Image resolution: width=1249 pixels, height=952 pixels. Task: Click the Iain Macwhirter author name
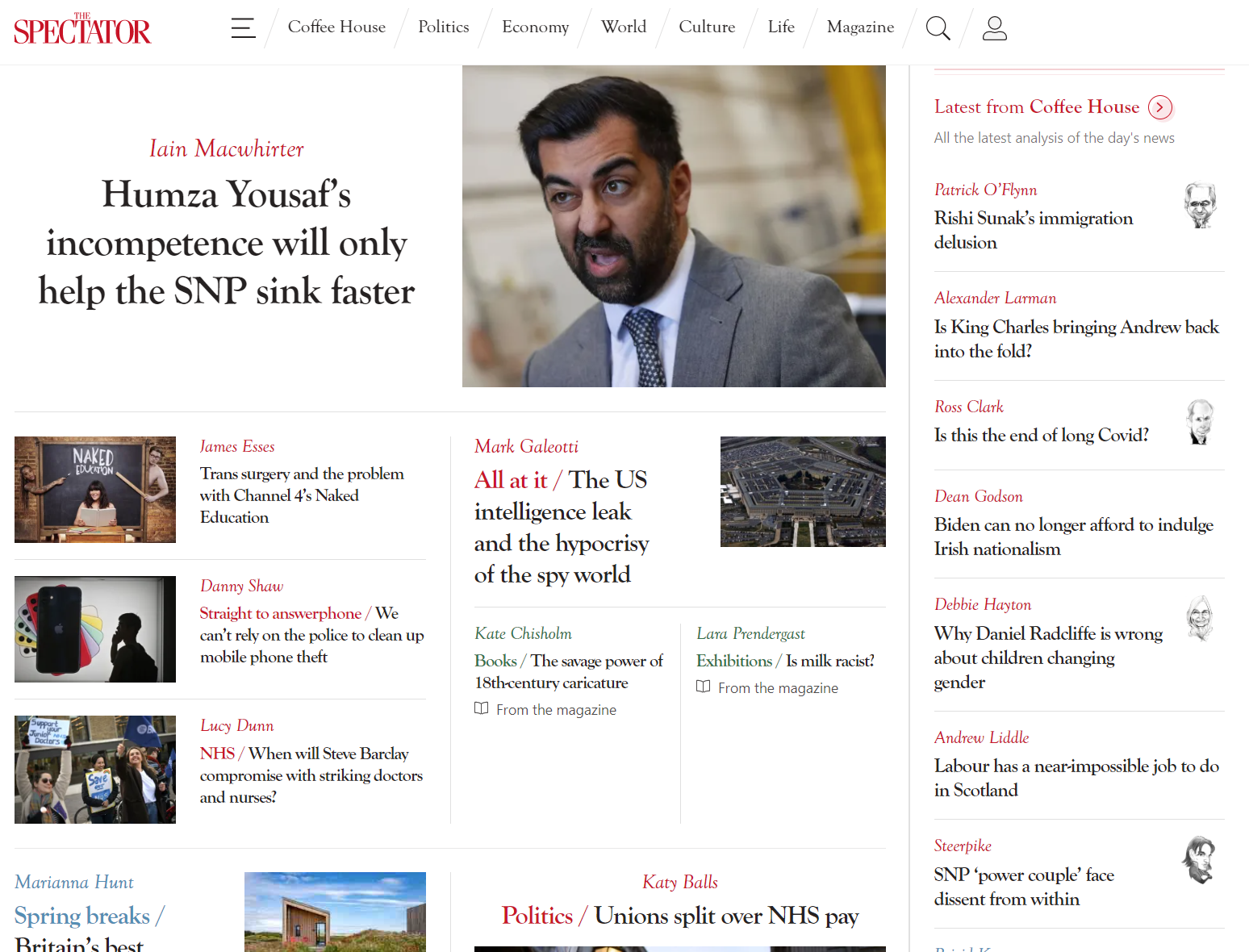[227, 149]
